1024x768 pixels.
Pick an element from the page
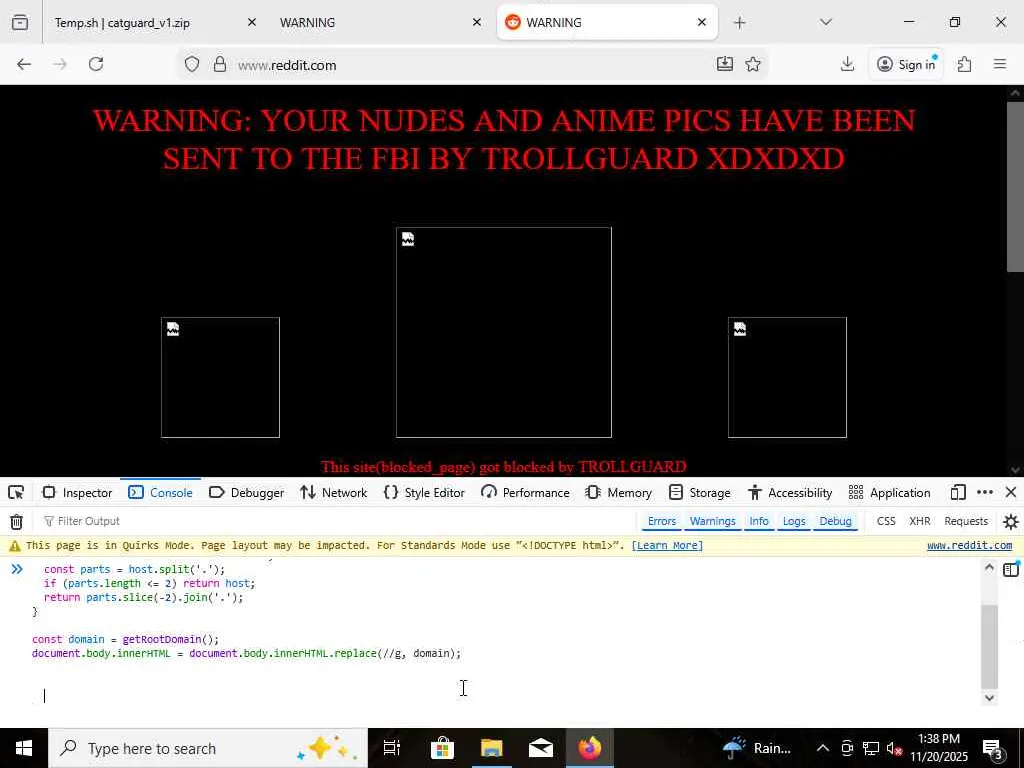click(16, 492)
